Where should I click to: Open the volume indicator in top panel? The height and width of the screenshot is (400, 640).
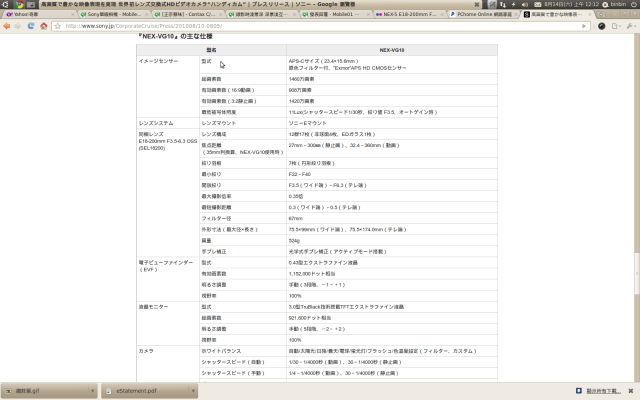pyautogui.click(x=525, y=4)
